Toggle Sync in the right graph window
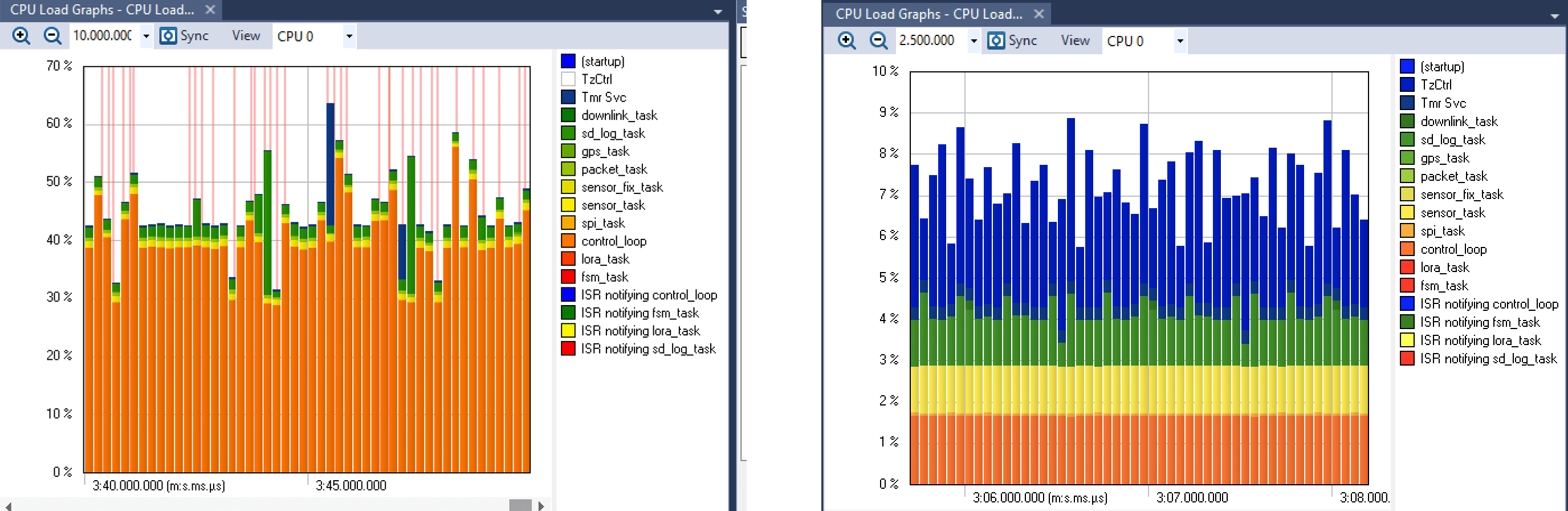This screenshot has width=1568, height=511. pyautogui.click(x=1012, y=40)
